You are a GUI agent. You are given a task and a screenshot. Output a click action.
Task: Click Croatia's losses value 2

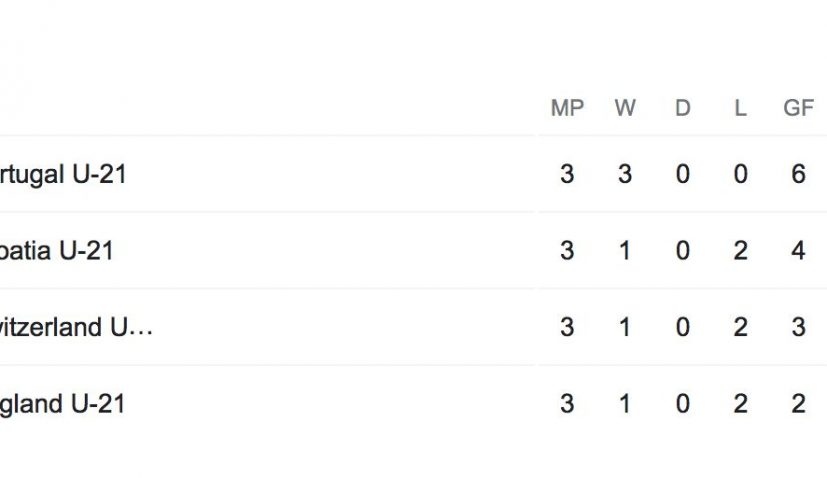(x=740, y=250)
